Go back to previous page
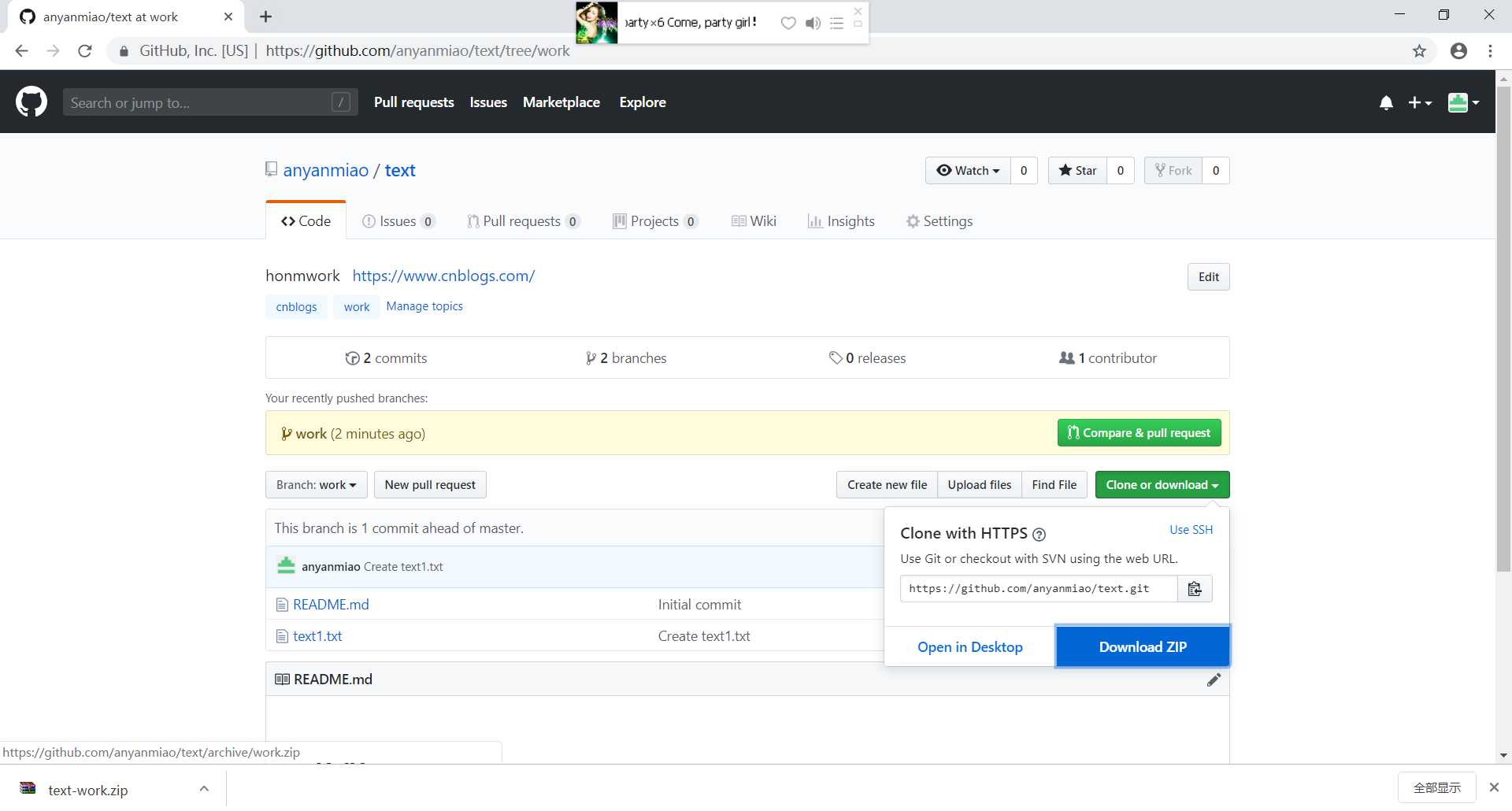1512x811 pixels. click(22, 51)
